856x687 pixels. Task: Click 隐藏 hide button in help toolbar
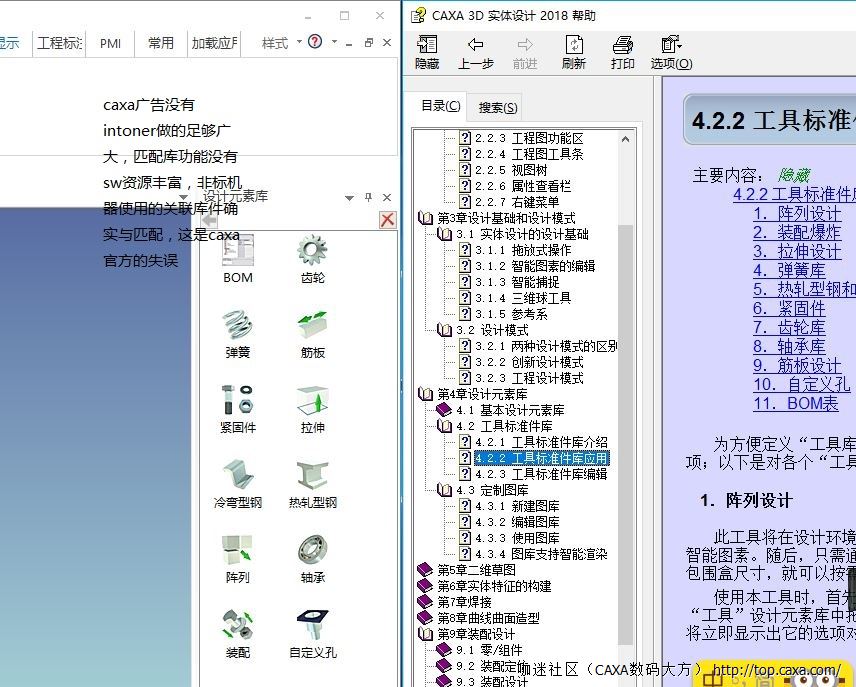coord(427,52)
